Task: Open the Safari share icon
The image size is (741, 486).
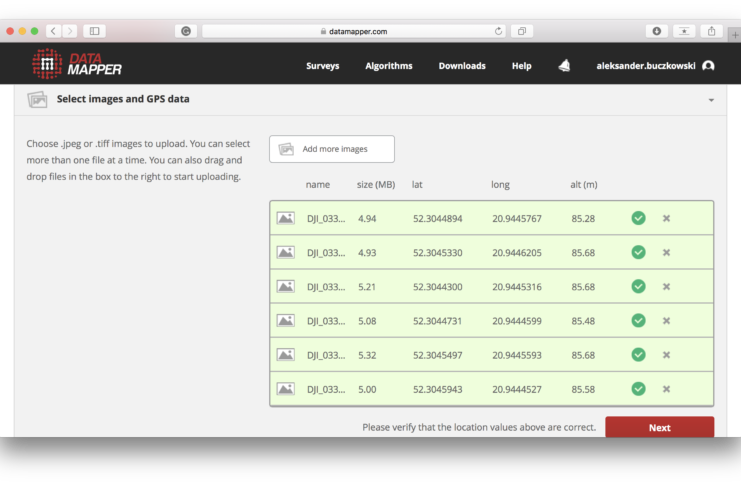Action: pos(712,31)
